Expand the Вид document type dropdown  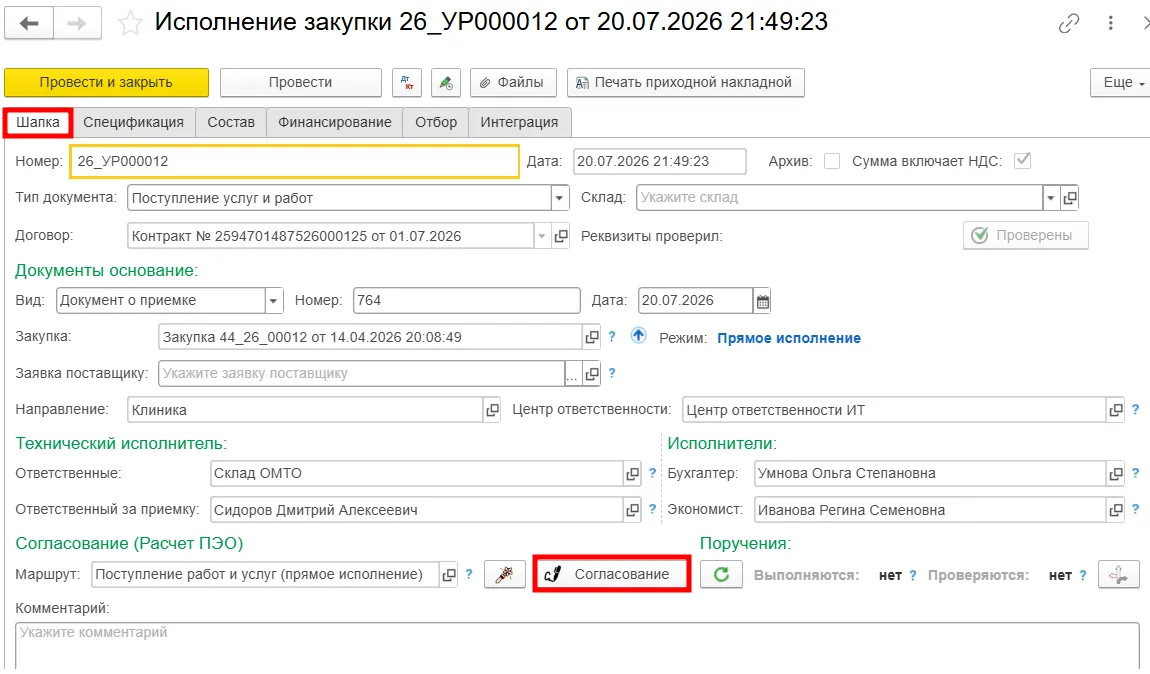tap(273, 301)
